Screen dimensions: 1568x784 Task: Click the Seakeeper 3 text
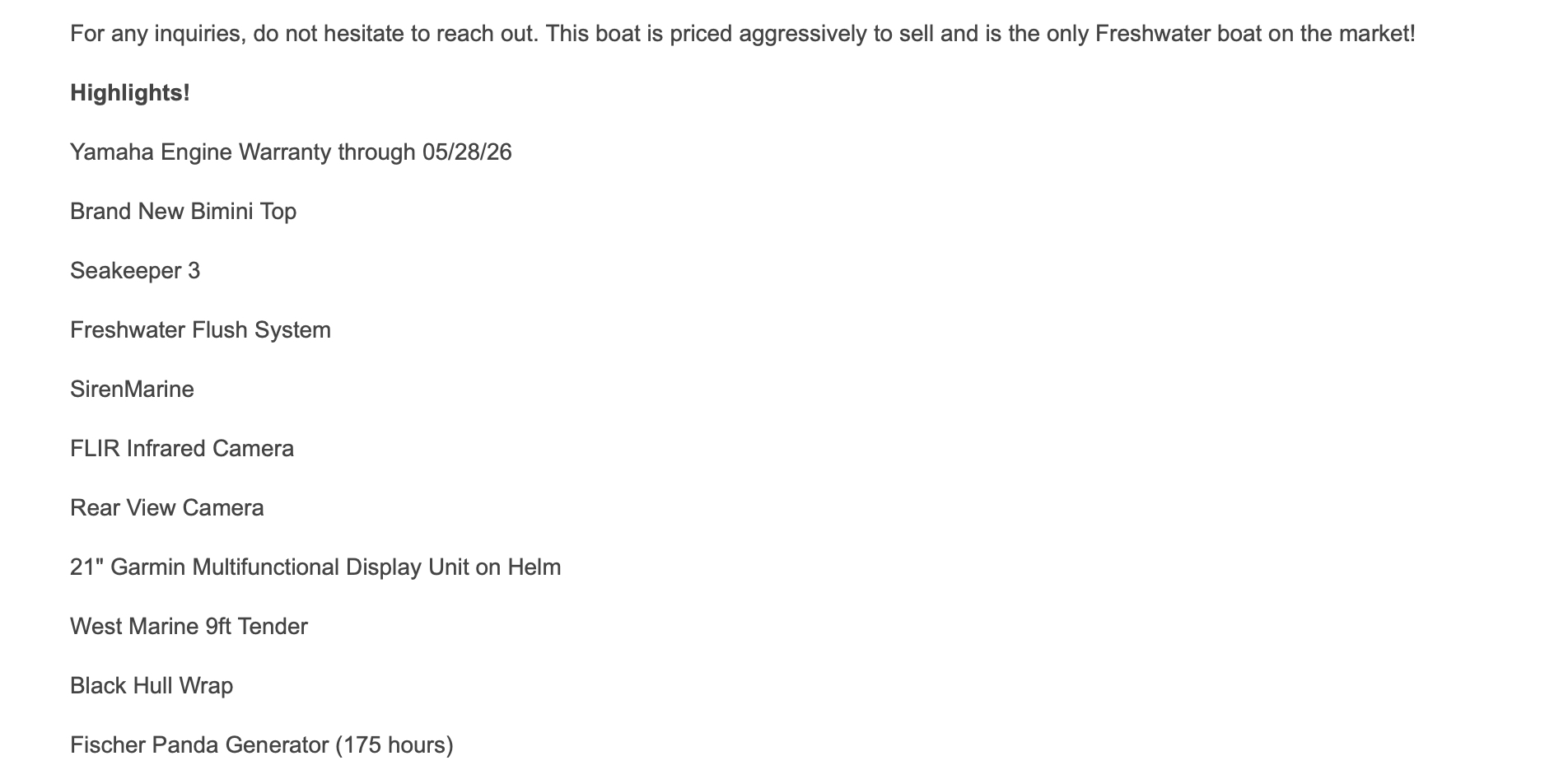(x=135, y=271)
